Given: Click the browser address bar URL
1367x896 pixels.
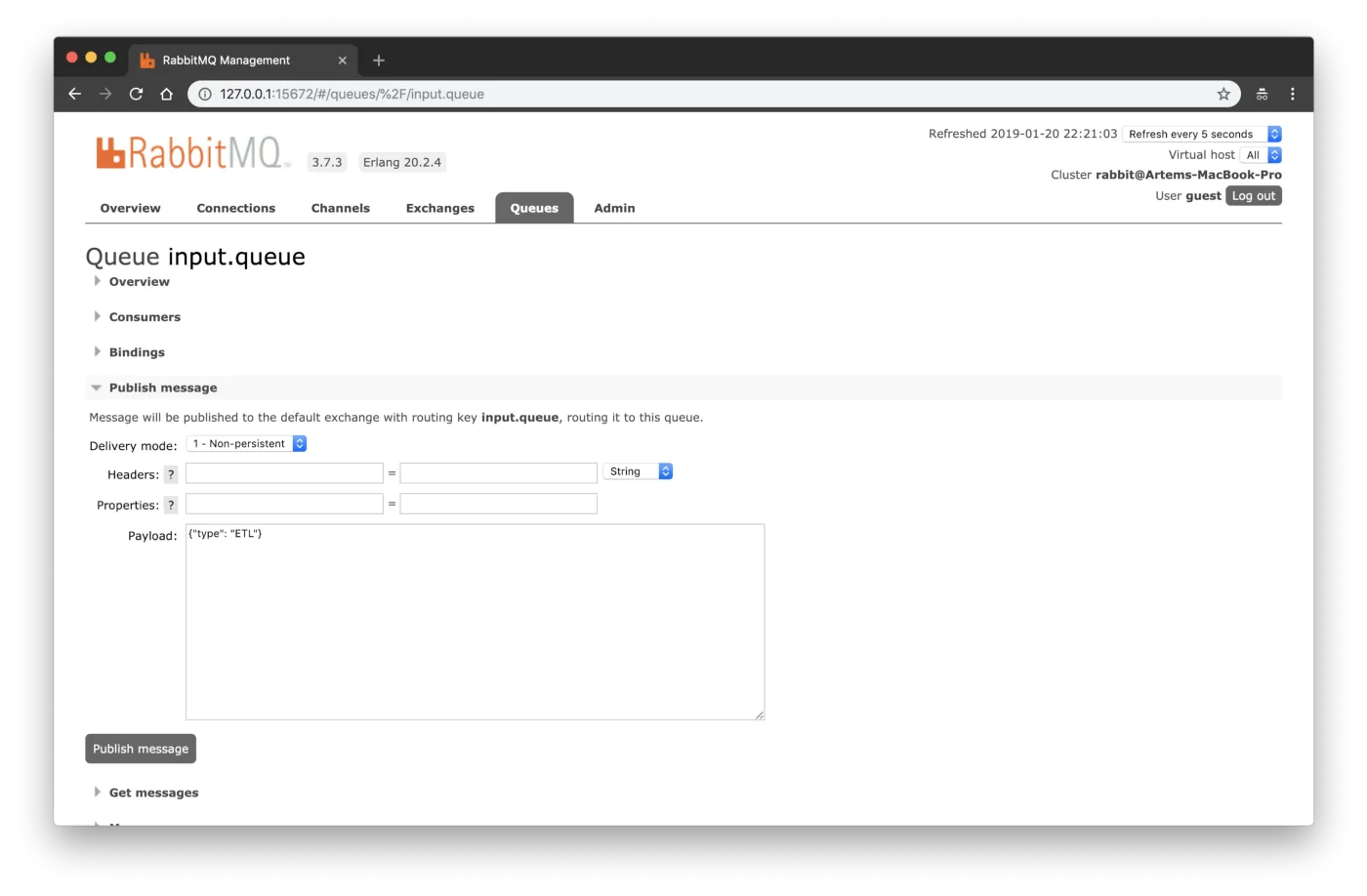Looking at the screenshot, I should pyautogui.click(x=352, y=94).
